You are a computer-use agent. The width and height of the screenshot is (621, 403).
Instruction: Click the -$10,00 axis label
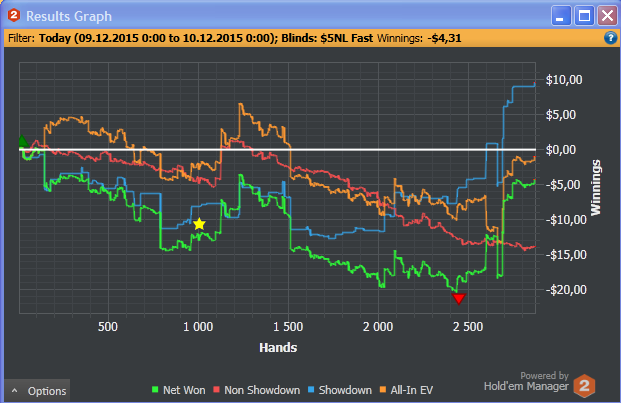tap(566, 220)
